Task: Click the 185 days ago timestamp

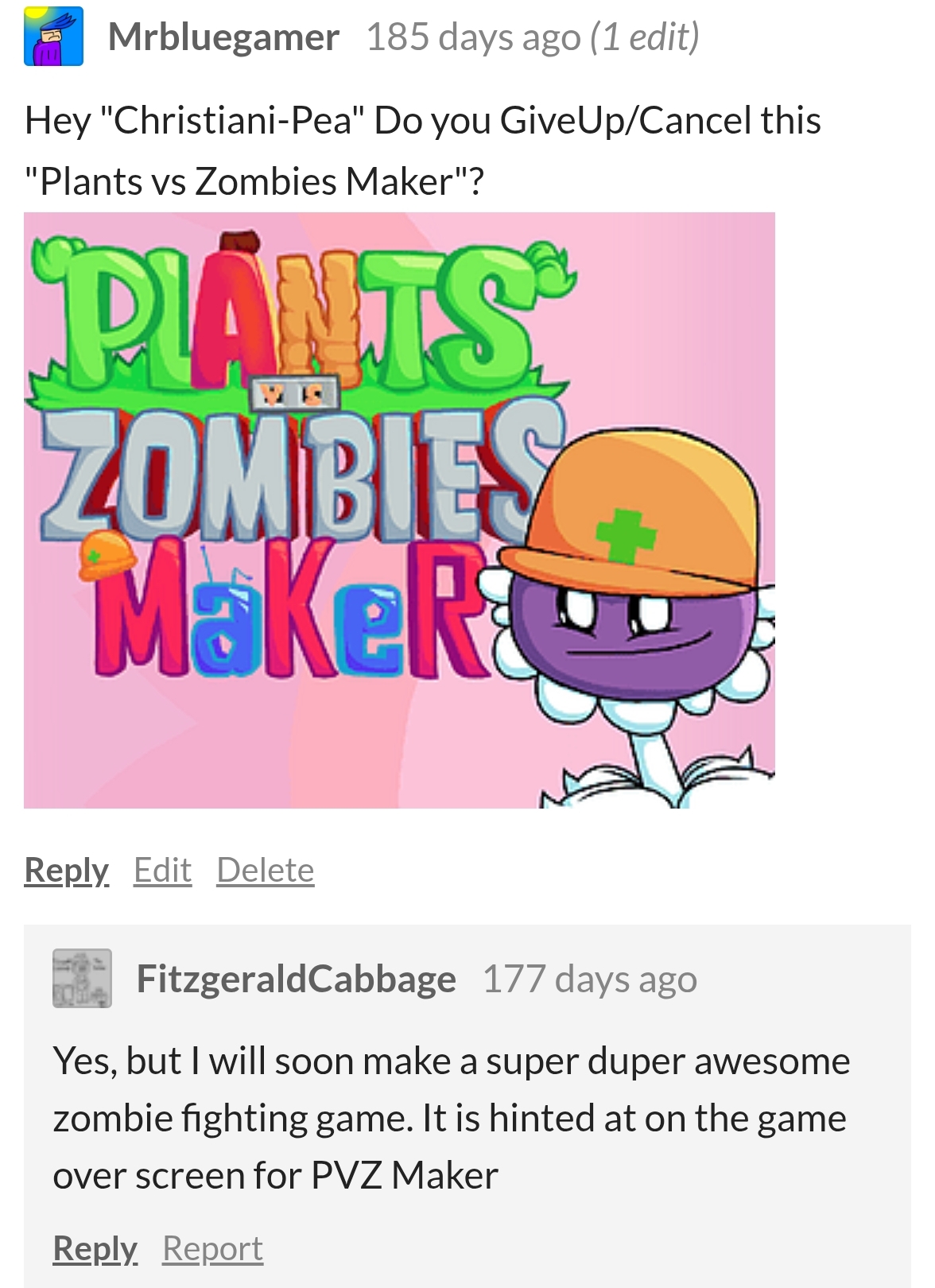Action: pos(474,37)
